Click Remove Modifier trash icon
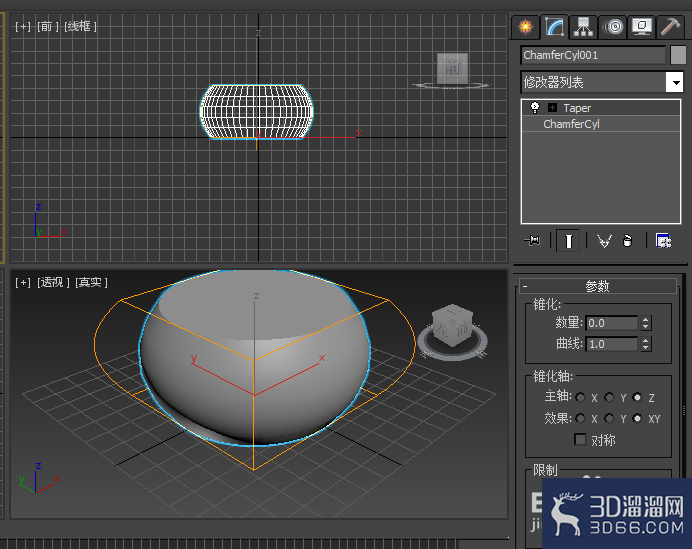The width and height of the screenshot is (692, 549). click(x=627, y=241)
